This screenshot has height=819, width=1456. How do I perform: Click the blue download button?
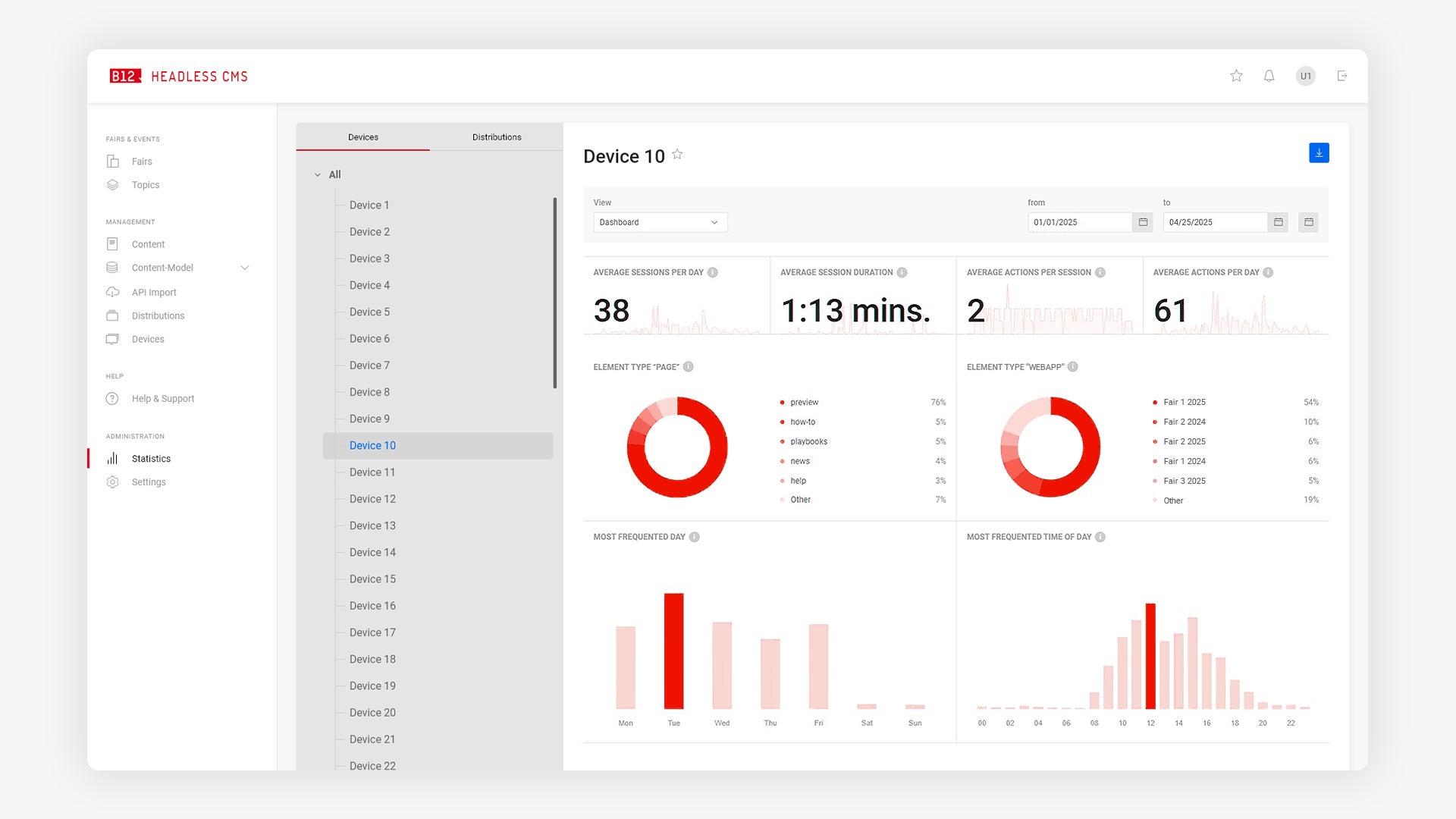pos(1319,153)
